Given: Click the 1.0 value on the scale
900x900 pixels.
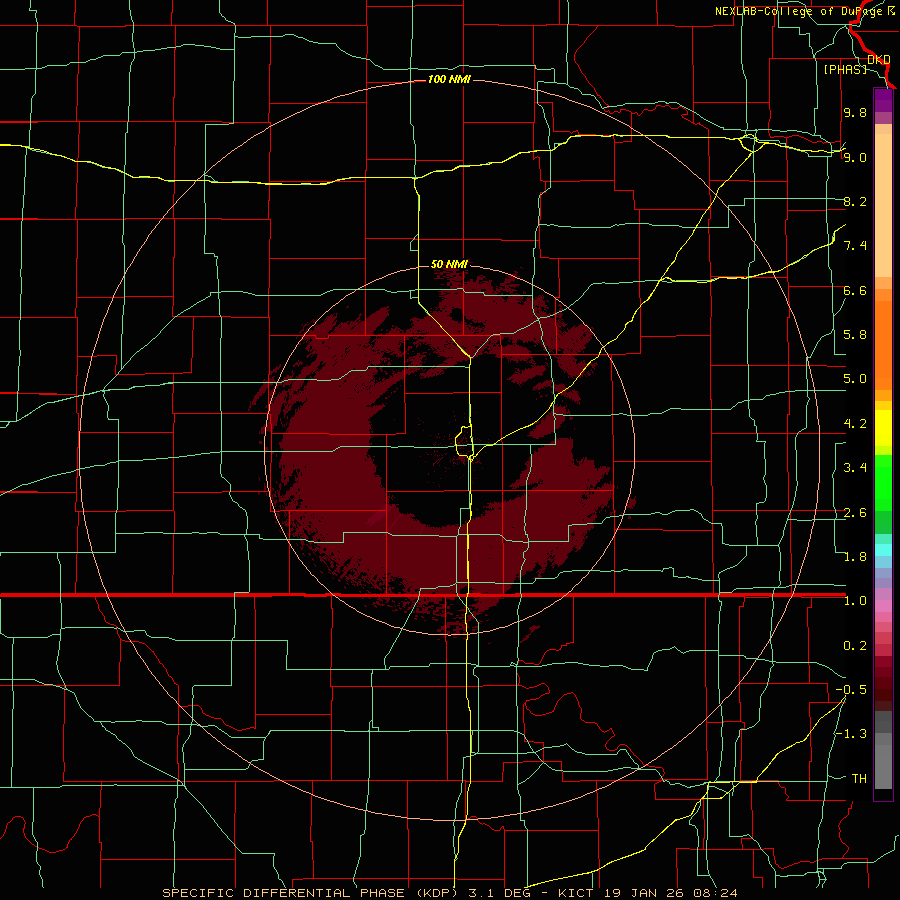Looking at the screenshot, I should tap(855, 601).
